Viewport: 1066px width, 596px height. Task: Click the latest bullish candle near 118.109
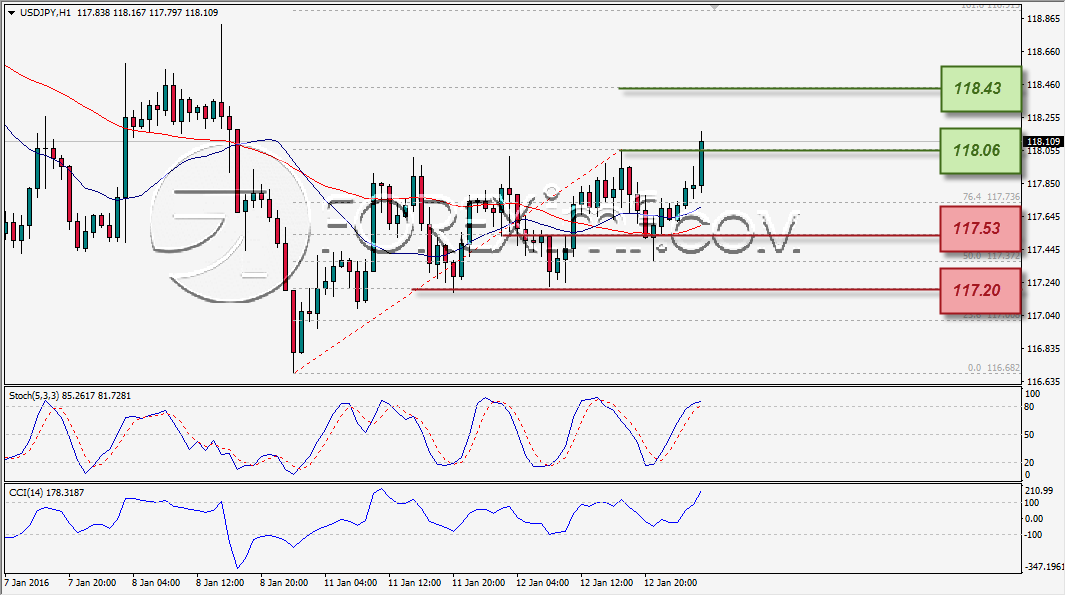pyautogui.click(x=702, y=162)
